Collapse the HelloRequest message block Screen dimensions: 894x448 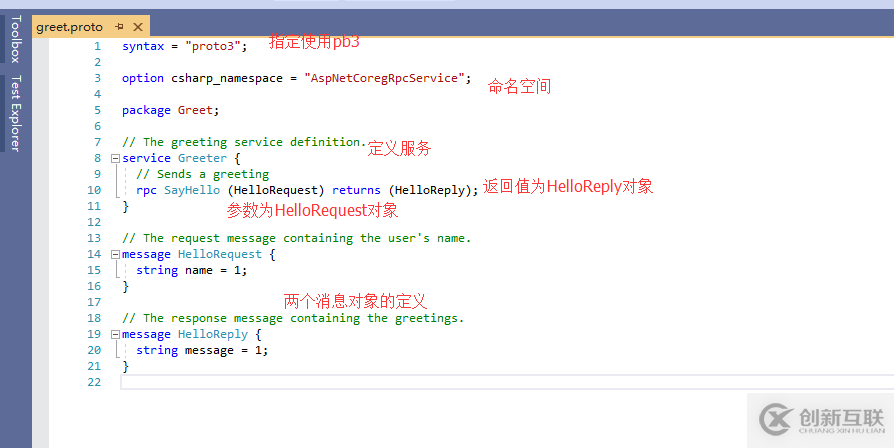pos(115,254)
